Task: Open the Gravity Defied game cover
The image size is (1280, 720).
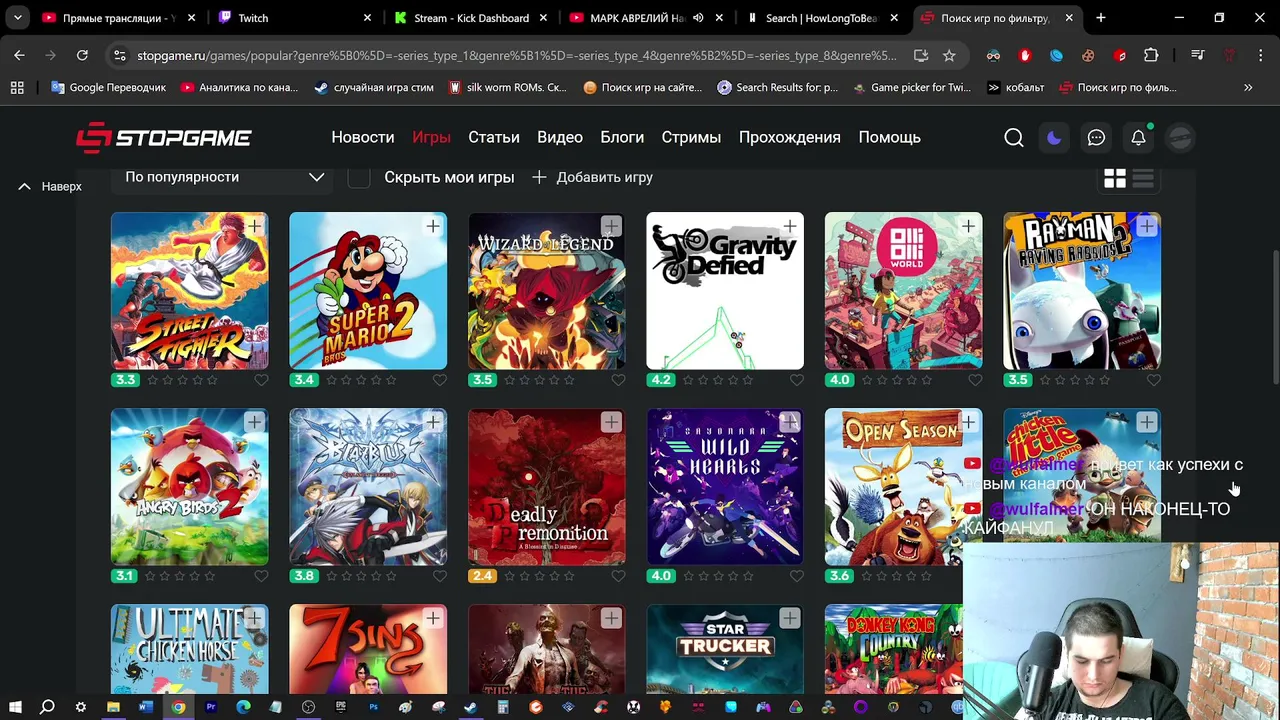Action: click(x=725, y=291)
